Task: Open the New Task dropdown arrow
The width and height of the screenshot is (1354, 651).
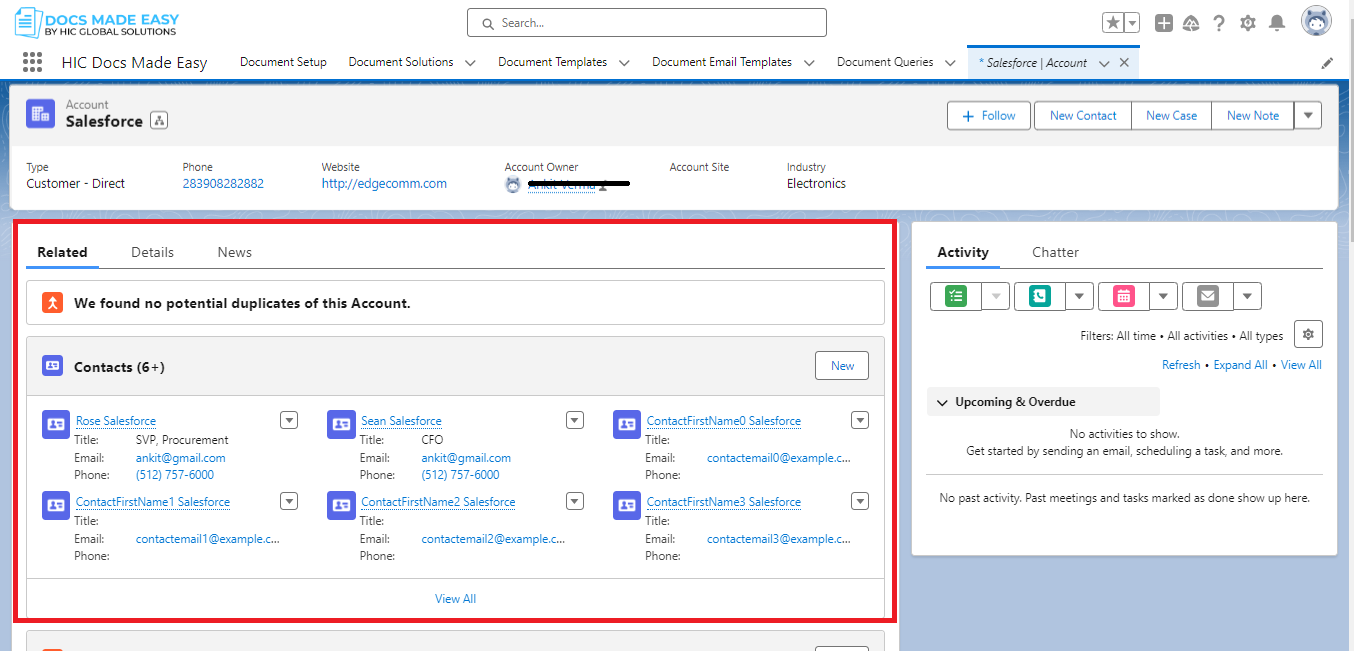Action: 996,296
